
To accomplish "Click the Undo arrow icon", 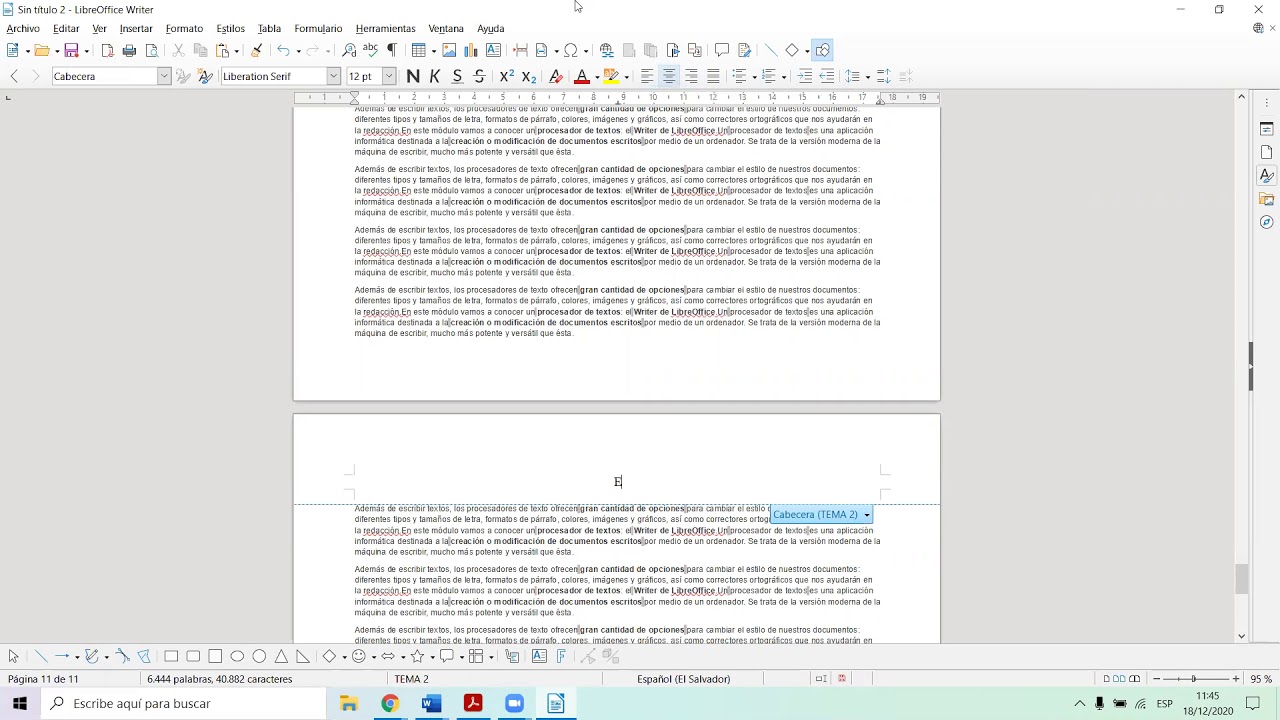I will (283, 50).
